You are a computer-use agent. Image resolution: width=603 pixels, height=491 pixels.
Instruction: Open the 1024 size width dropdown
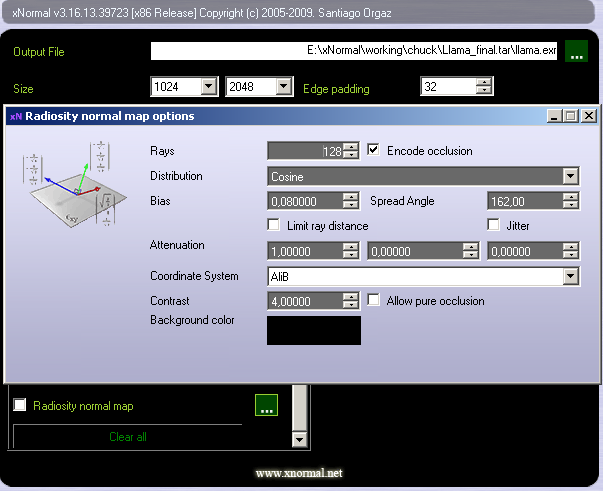click(x=208, y=87)
